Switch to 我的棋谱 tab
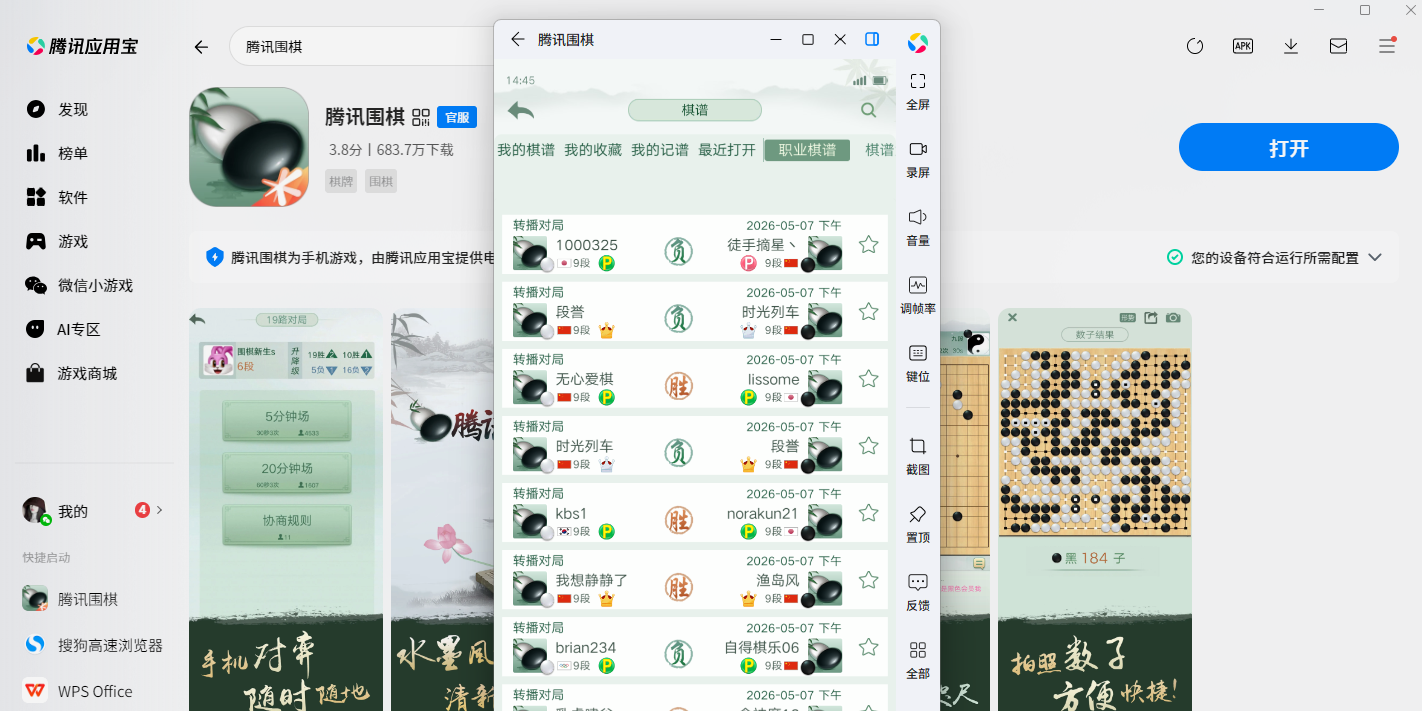 point(526,150)
